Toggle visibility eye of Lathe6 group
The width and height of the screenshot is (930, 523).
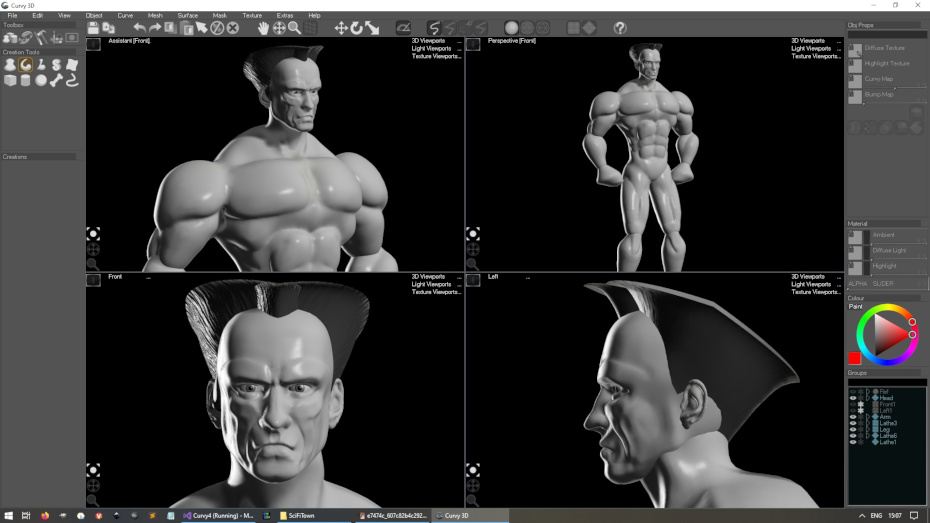(x=853, y=436)
